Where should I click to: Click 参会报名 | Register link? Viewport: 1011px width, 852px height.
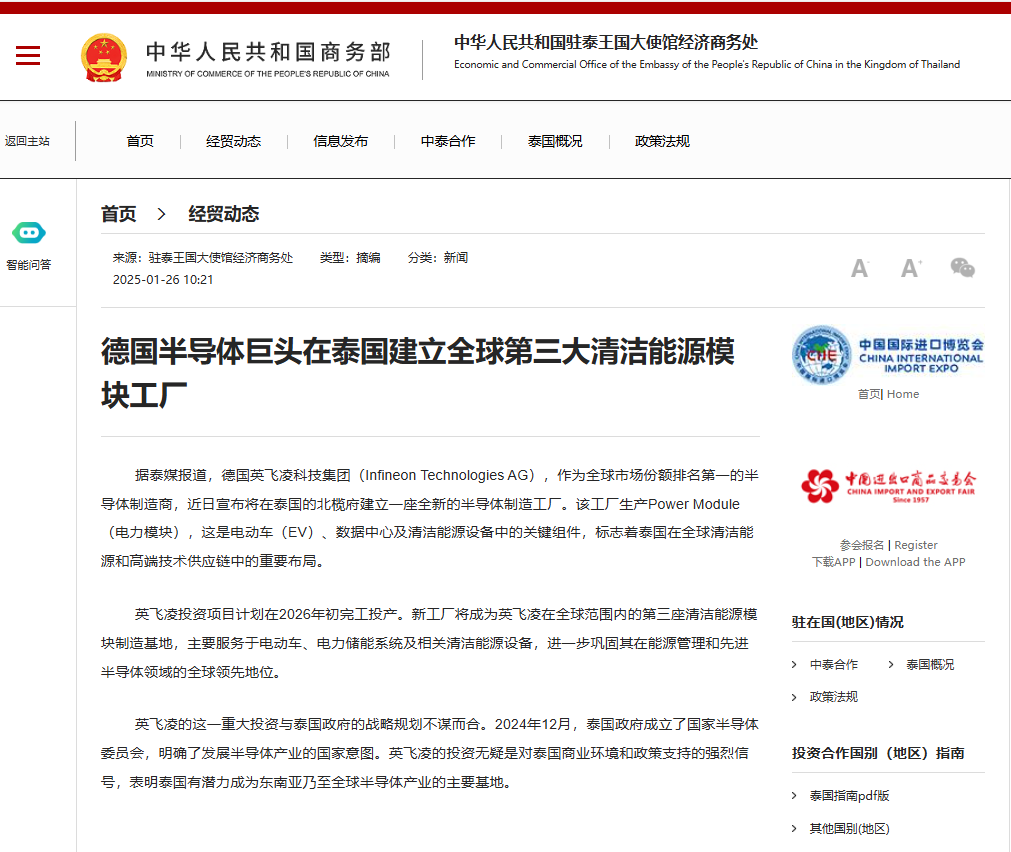[x=888, y=545]
